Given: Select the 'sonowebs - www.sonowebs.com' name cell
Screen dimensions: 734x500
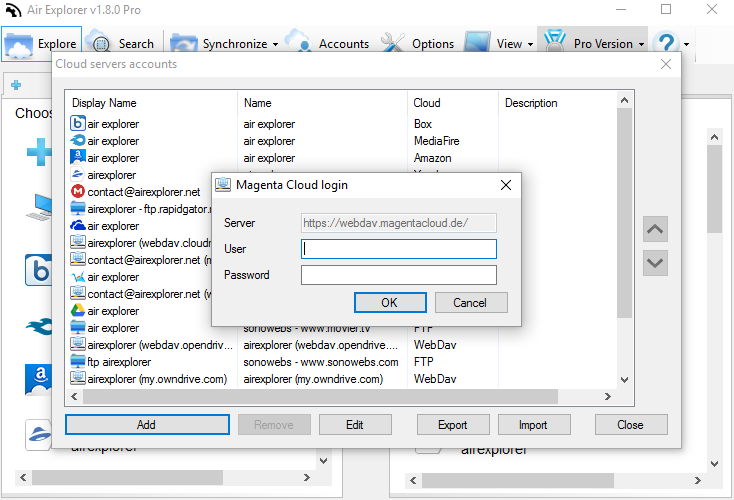Looking at the screenshot, I should coord(321,362).
